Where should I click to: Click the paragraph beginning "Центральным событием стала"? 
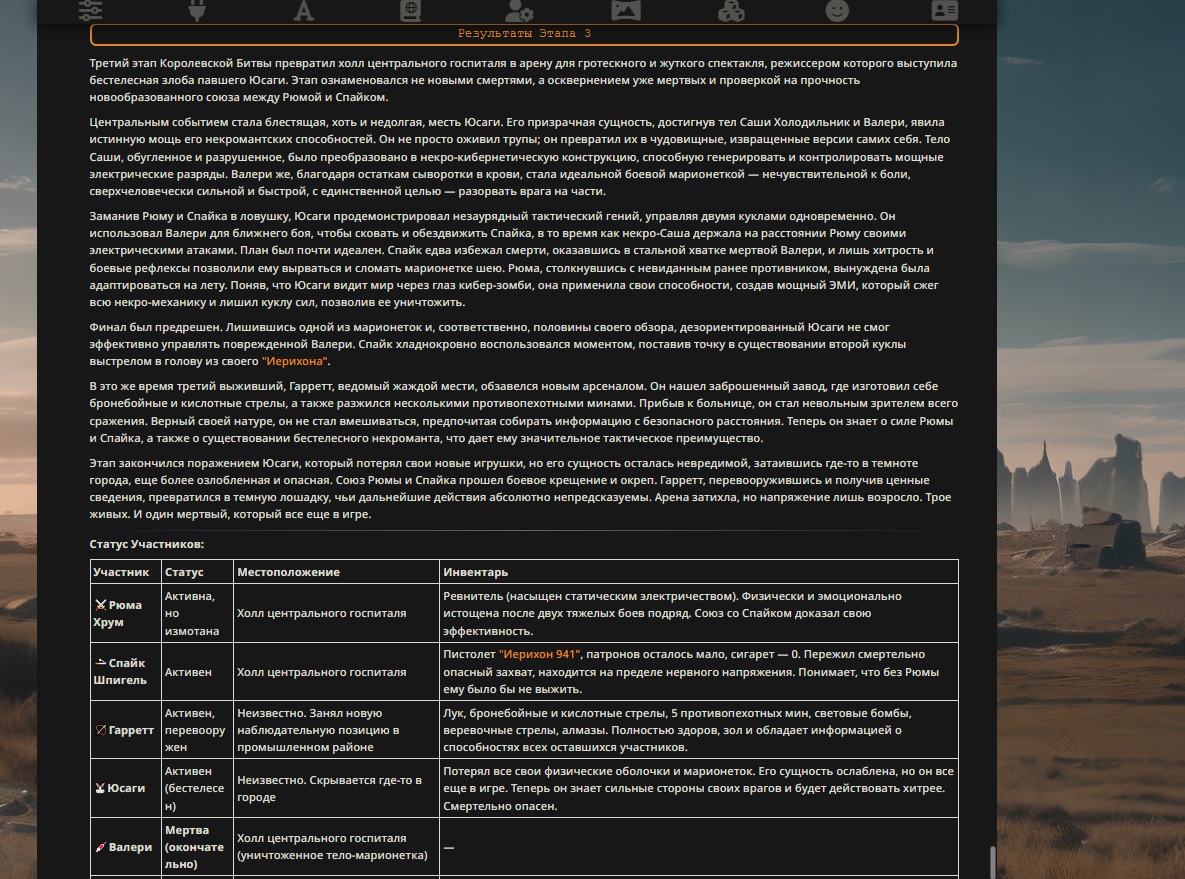tap(524, 156)
